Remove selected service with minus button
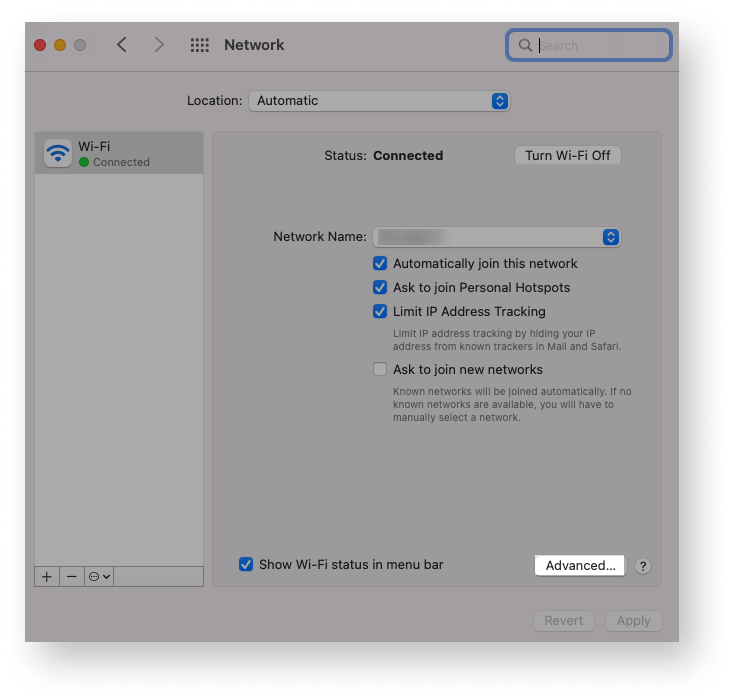The width and height of the screenshot is (734, 700). [72, 576]
